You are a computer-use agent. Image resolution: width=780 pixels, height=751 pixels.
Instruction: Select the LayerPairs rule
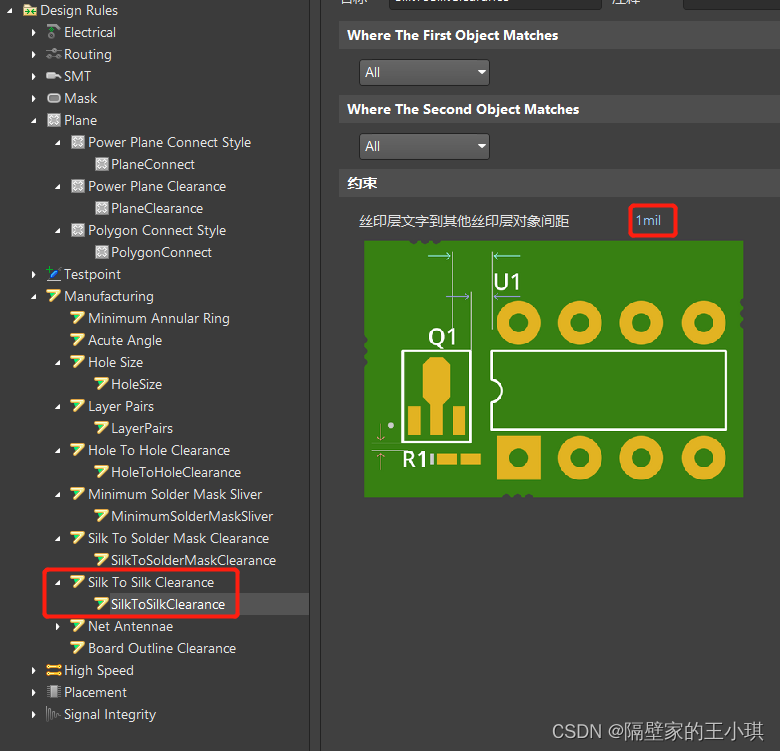(x=142, y=428)
